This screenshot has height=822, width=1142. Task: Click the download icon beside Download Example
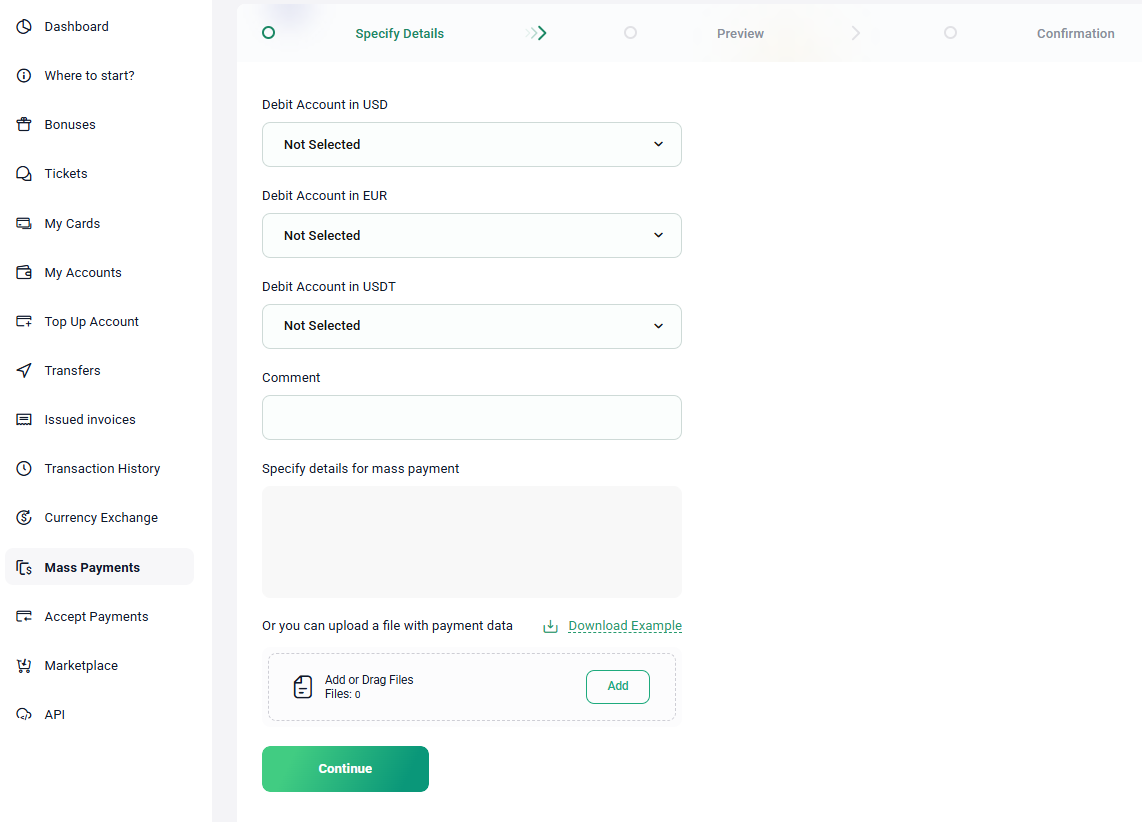pyautogui.click(x=551, y=626)
